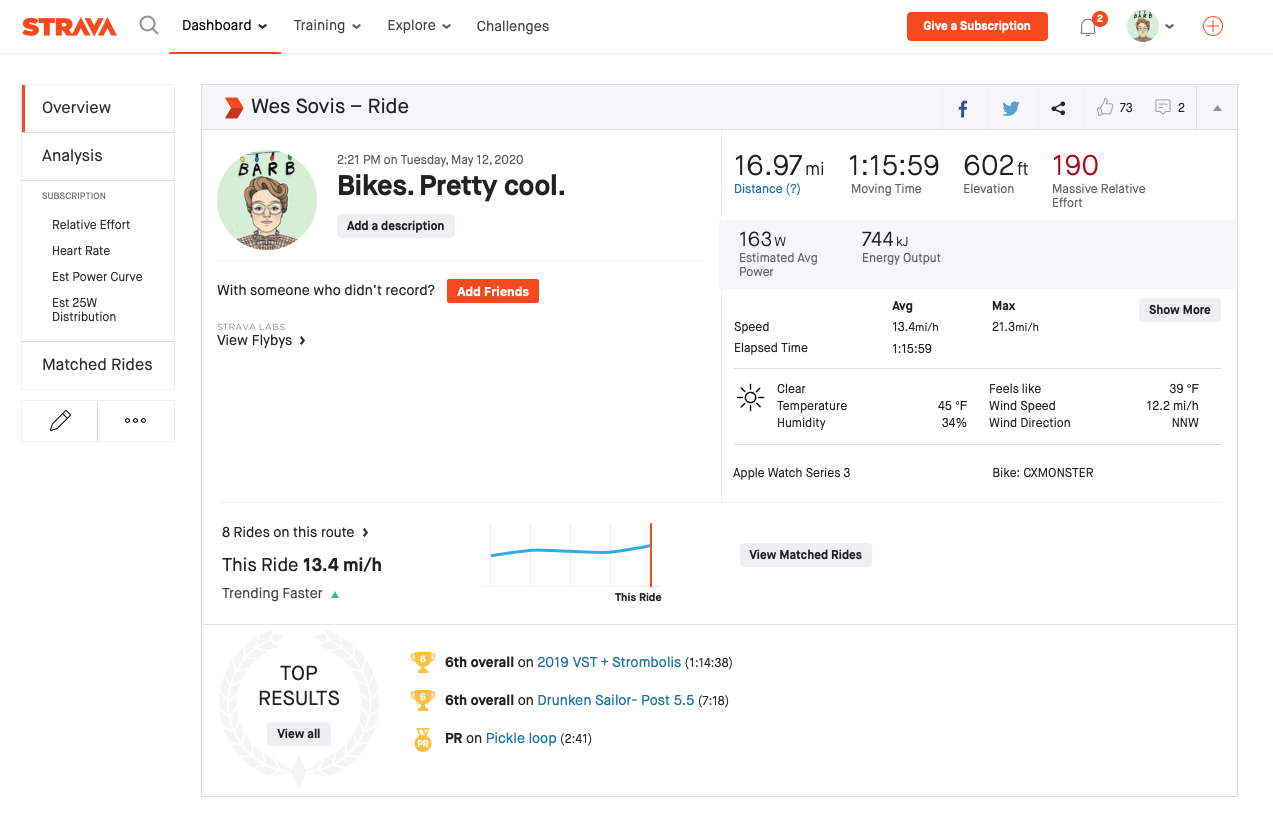Share the ride to Facebook
Screen dimensions: 1273x816
point(962,107)
